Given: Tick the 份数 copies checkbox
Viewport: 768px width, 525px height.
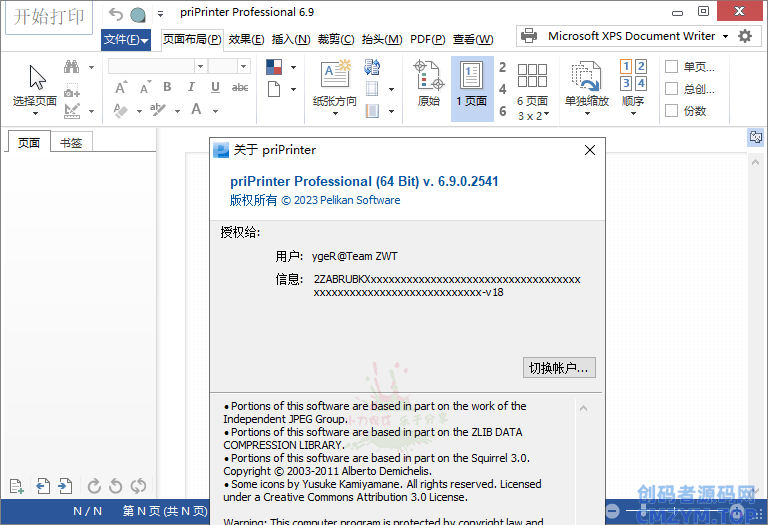Looking at the screenshot, I should 672,111.
